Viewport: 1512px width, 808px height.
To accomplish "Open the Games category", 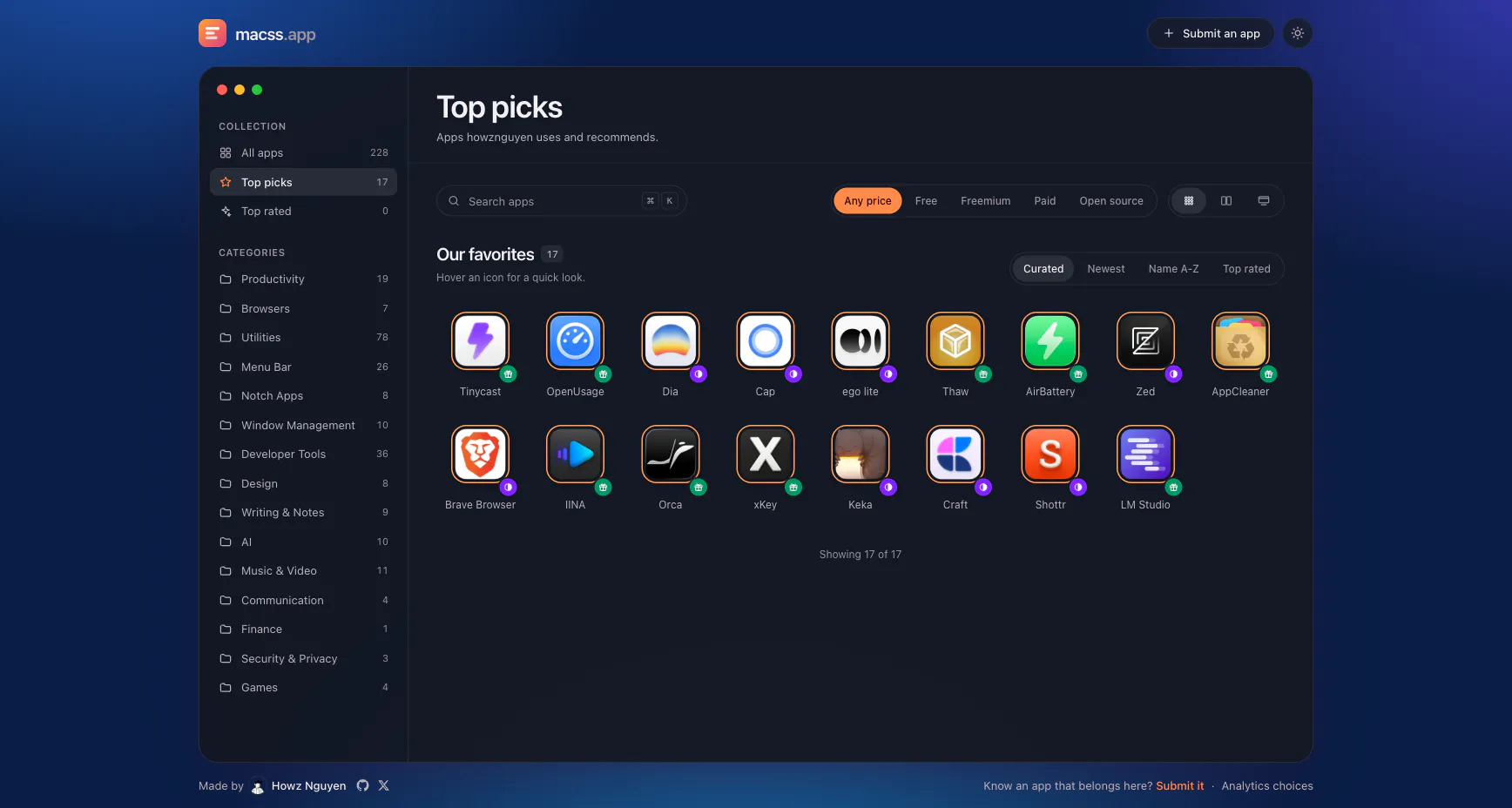I will (303, 687).
